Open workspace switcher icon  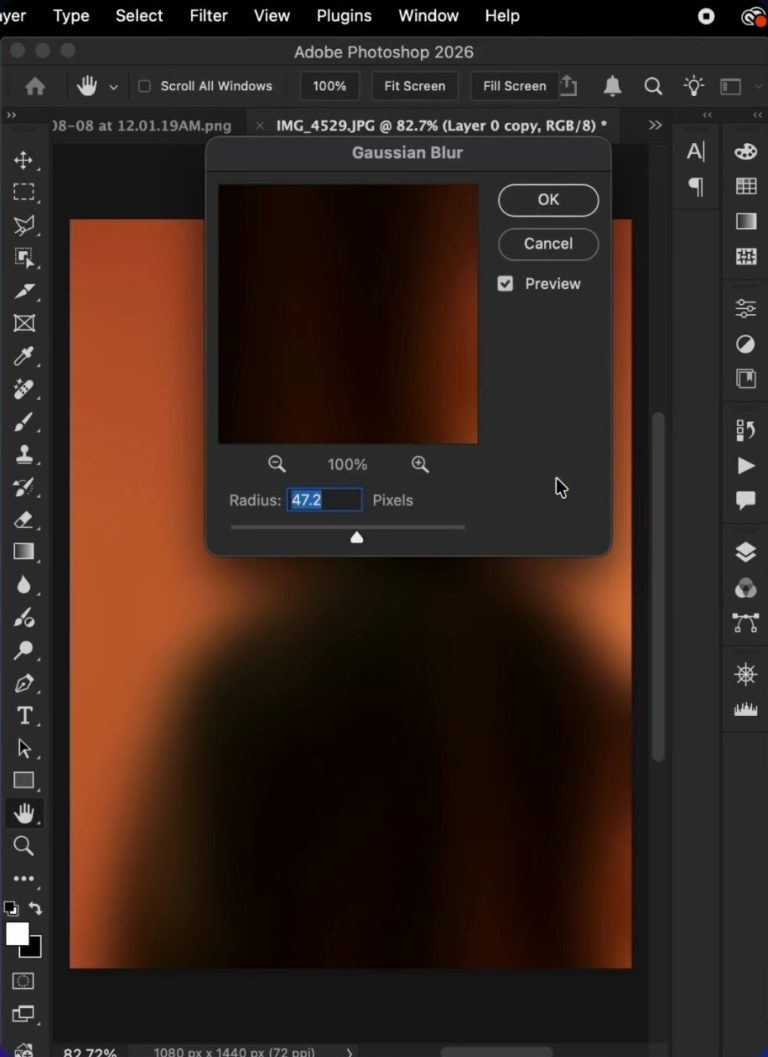pos(731,86)
